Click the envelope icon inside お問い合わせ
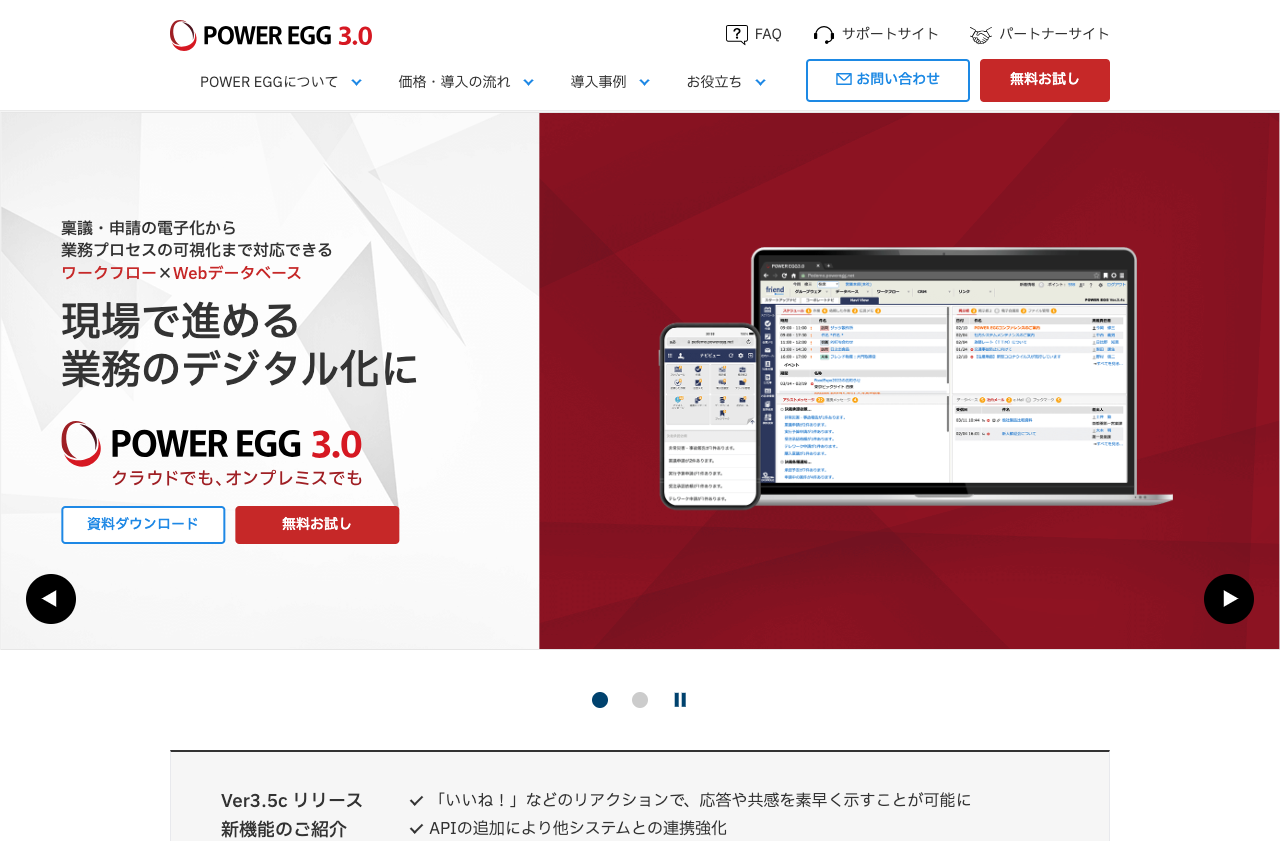Viewport: 1280px width, 841px height. (x=844, y=80)
